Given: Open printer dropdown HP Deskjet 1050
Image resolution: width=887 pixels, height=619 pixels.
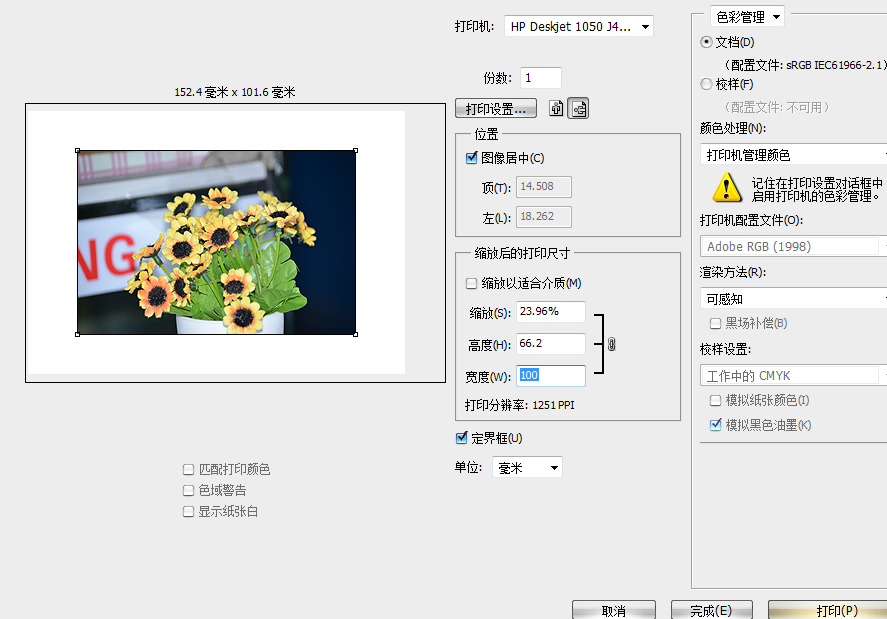Looking at the screenshot, I should click(x=579, y=27).
